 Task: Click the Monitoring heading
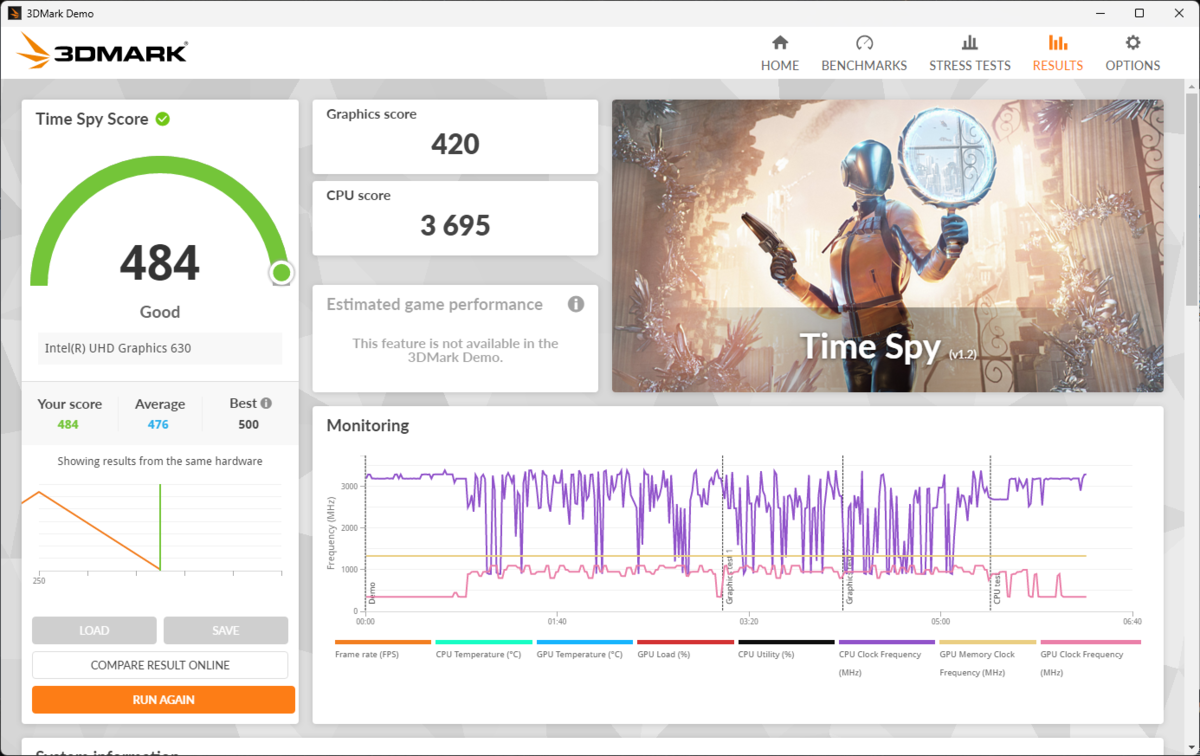click(x=368, y=425)
